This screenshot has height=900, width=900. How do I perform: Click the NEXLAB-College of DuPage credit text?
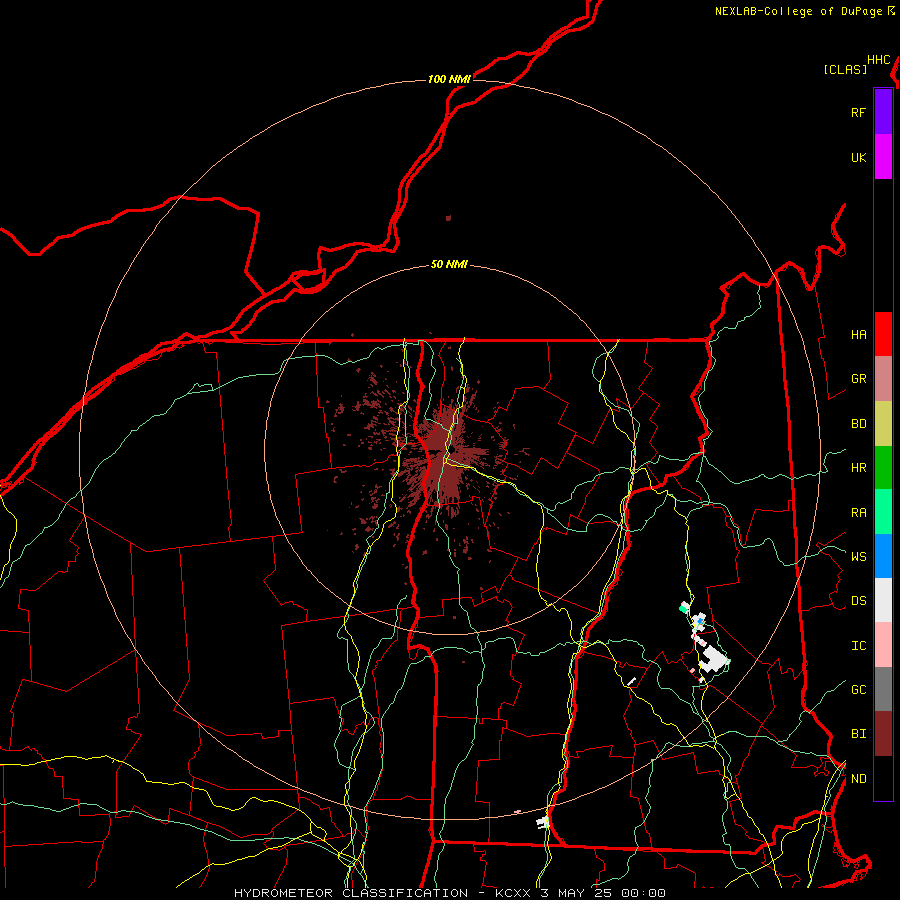click(798, 11)
